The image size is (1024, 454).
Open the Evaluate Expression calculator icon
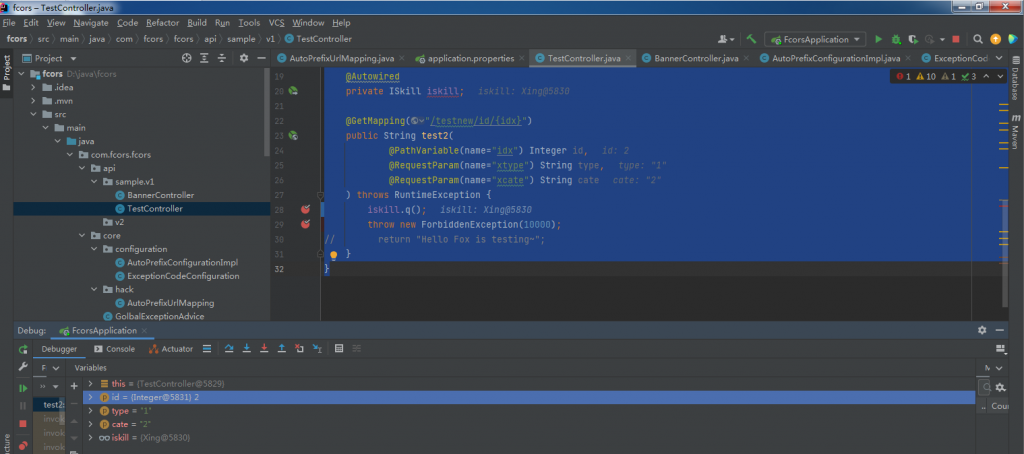339,349
